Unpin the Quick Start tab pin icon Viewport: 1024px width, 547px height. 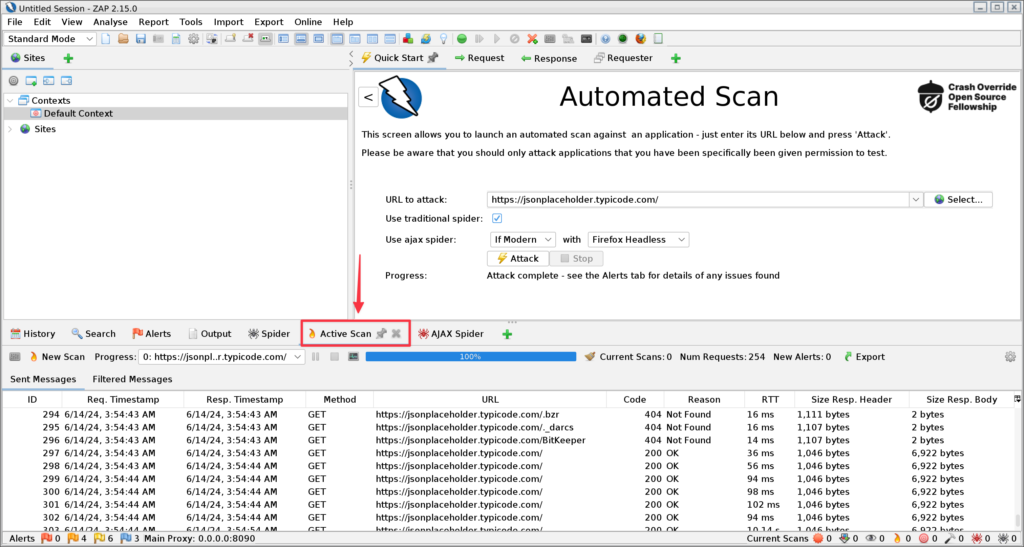pyautogui.click(x=432, y=57)
